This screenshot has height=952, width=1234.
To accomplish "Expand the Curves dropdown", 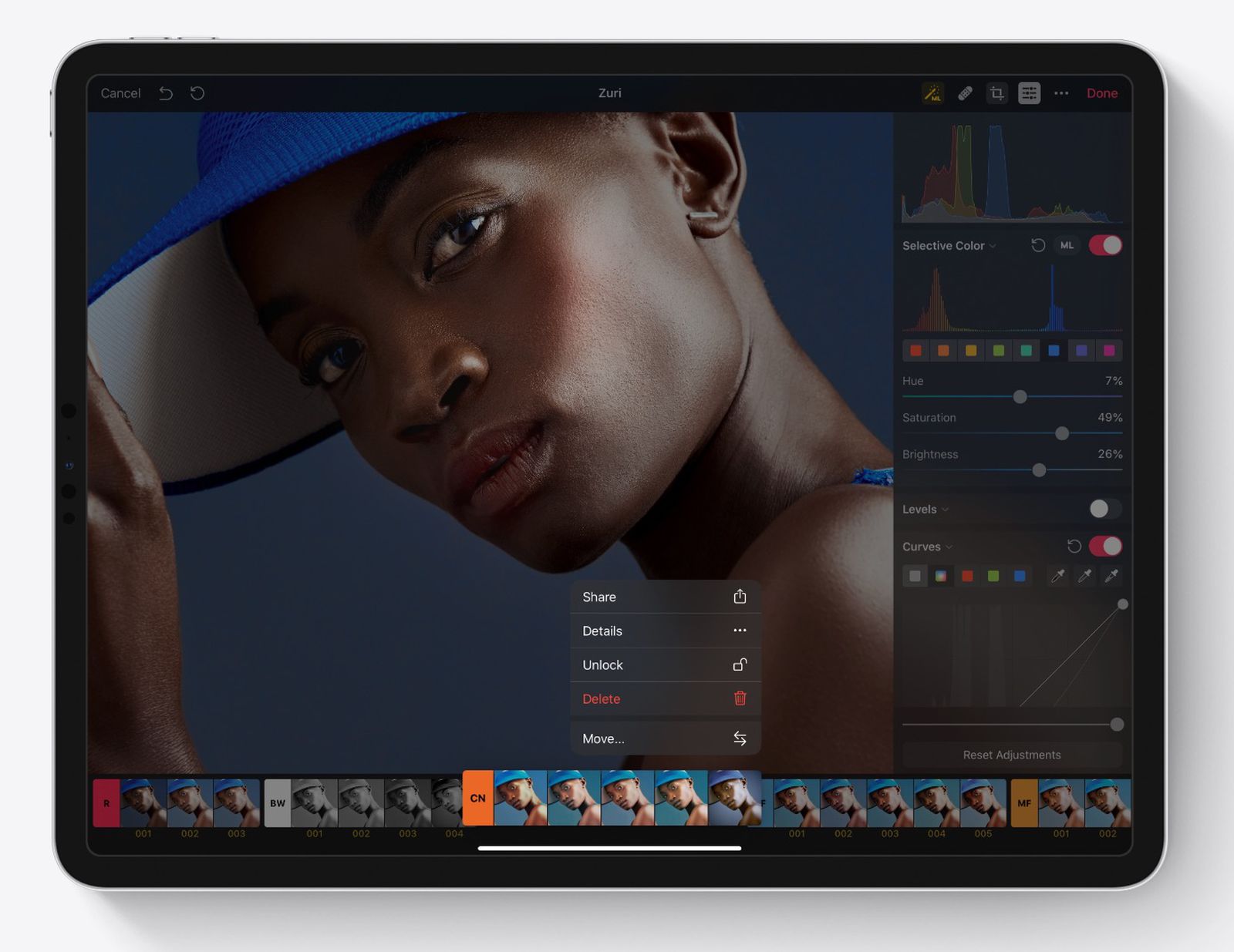I will 949,547.
